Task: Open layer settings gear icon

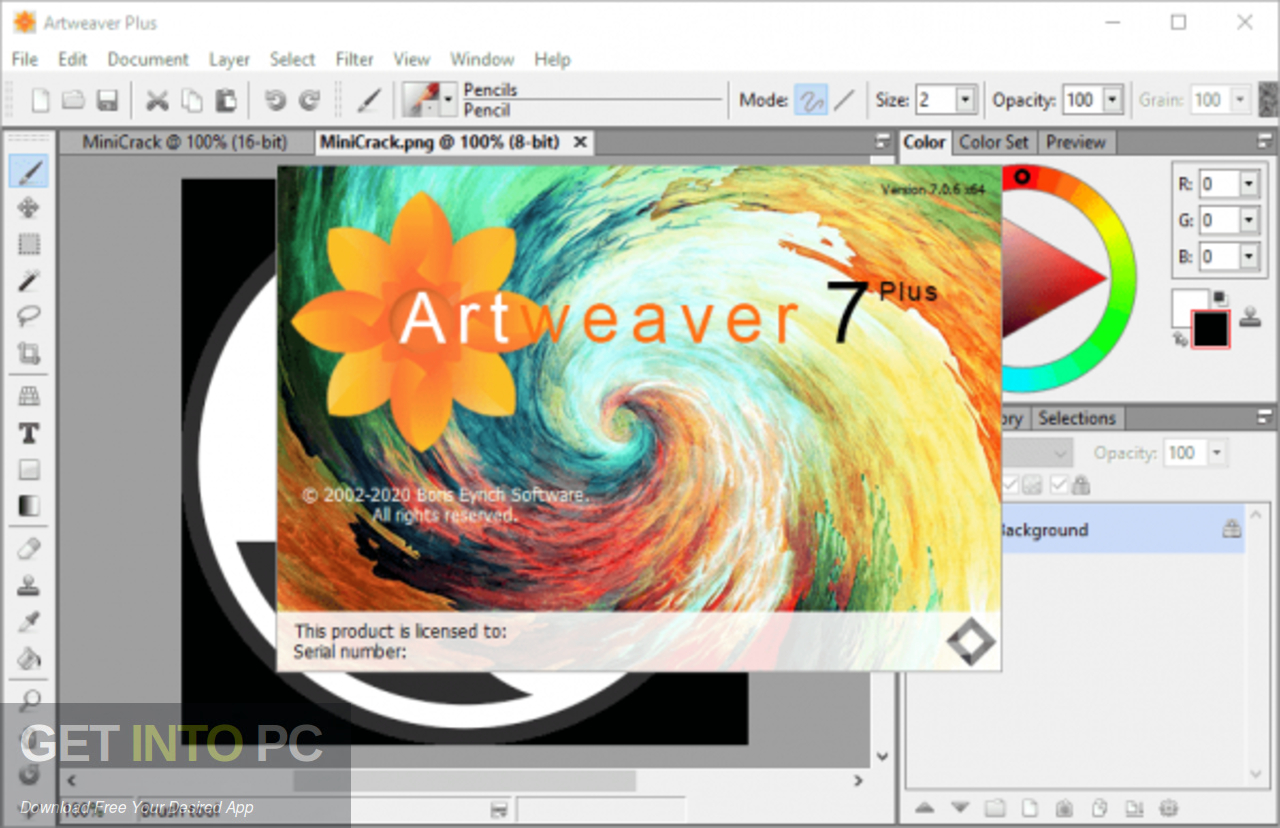Action: tap(1169, 807)
